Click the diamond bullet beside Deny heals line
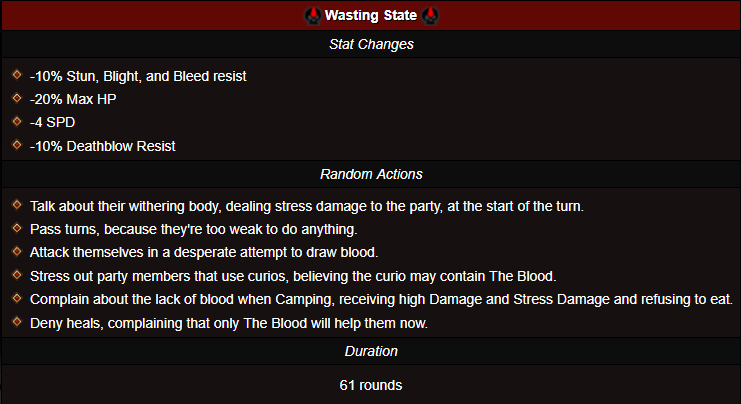Image resolution: width=741 pixels, height=404 pixels. click(17, 322)
